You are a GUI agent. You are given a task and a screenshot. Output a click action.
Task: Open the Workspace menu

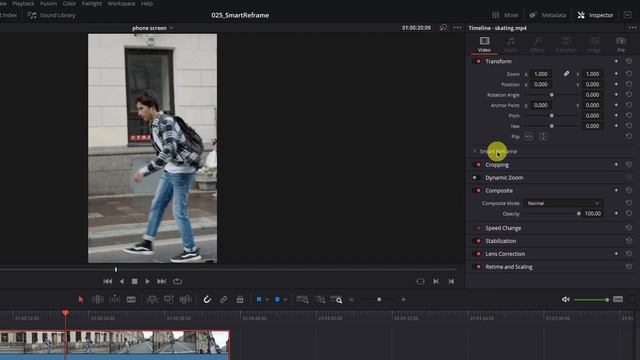[x=121, y=4]
